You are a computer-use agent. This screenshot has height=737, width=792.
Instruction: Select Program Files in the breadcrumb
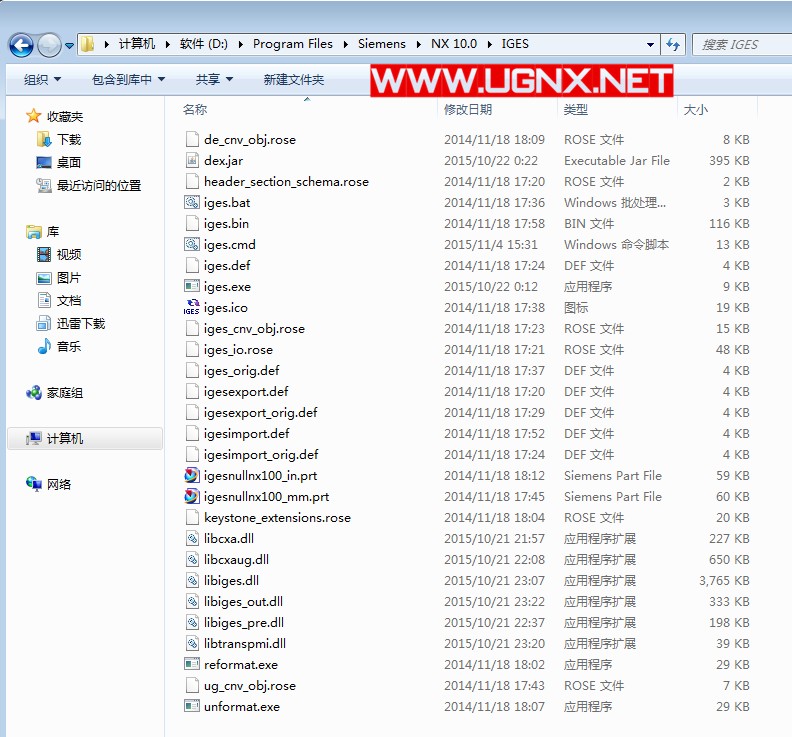pyautogui.click(x=293, y=44)
